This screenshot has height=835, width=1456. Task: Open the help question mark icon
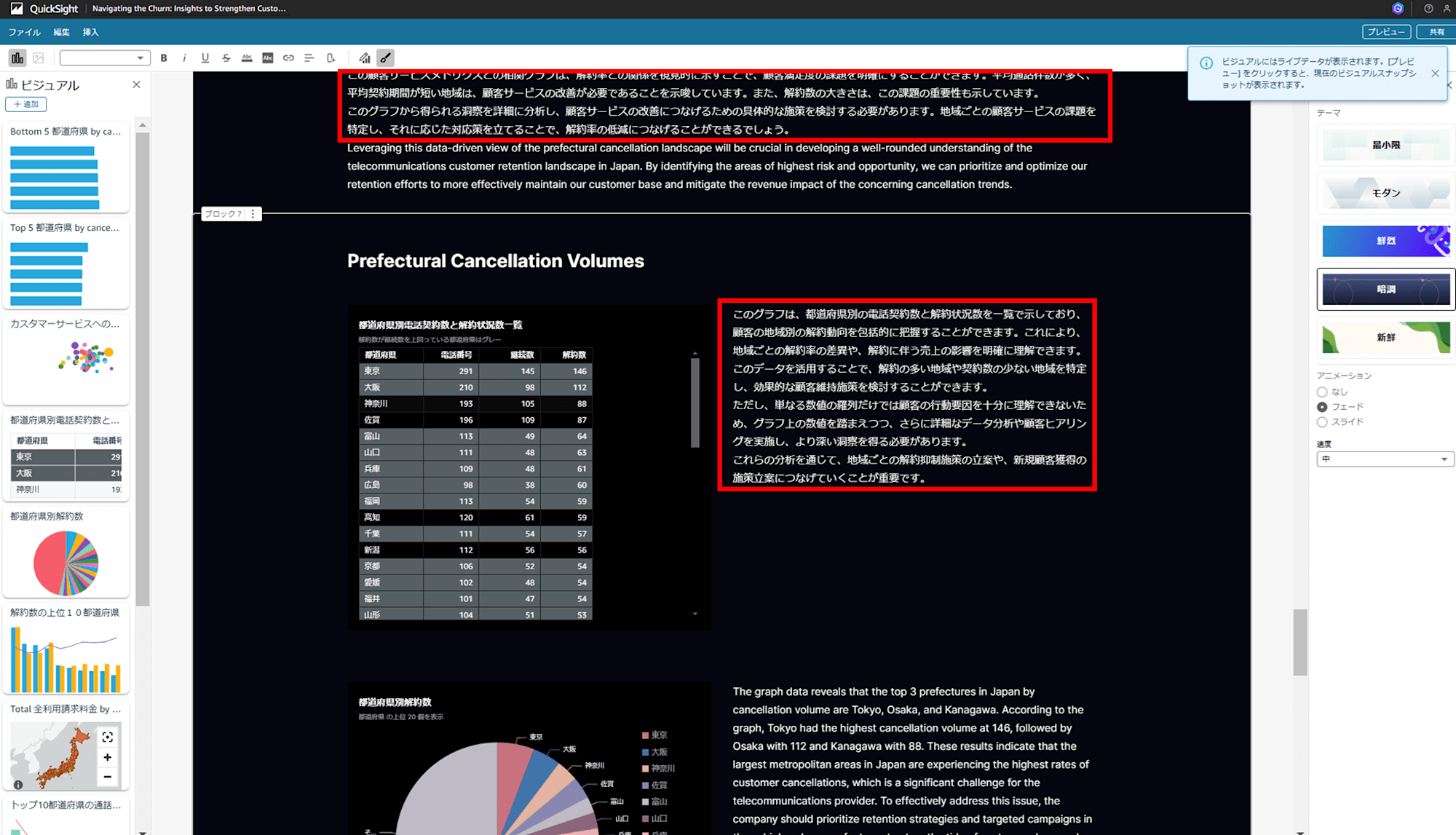(x=1428, y=9)
